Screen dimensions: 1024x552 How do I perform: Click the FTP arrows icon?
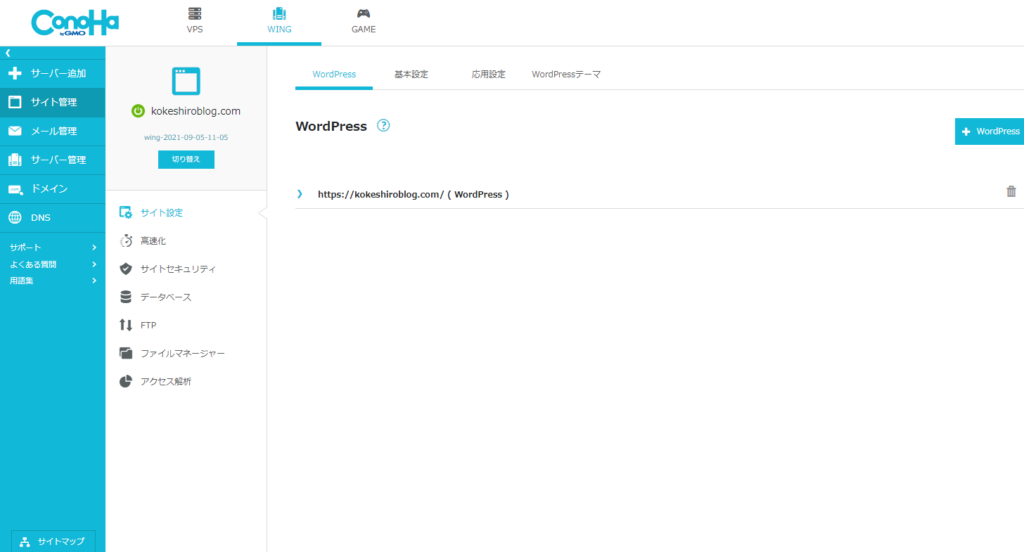(126, 325)
